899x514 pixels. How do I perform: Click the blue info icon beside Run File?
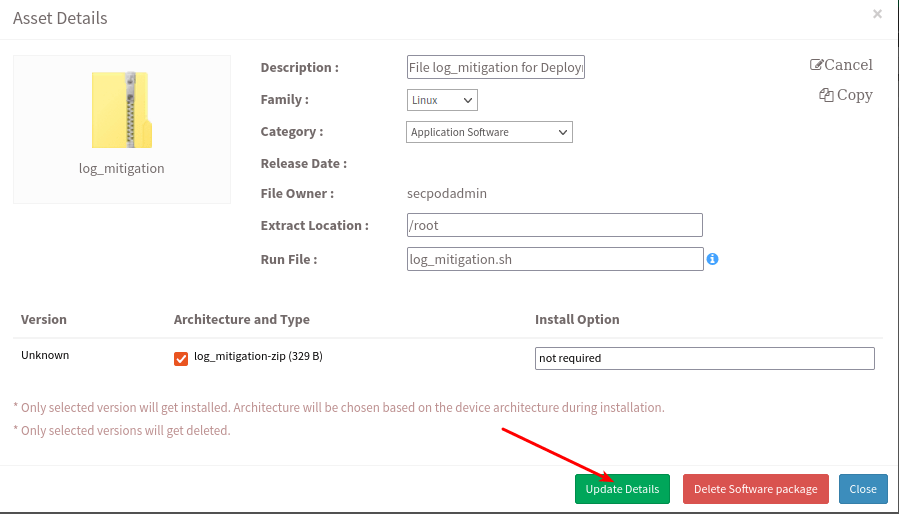point(713,259)
